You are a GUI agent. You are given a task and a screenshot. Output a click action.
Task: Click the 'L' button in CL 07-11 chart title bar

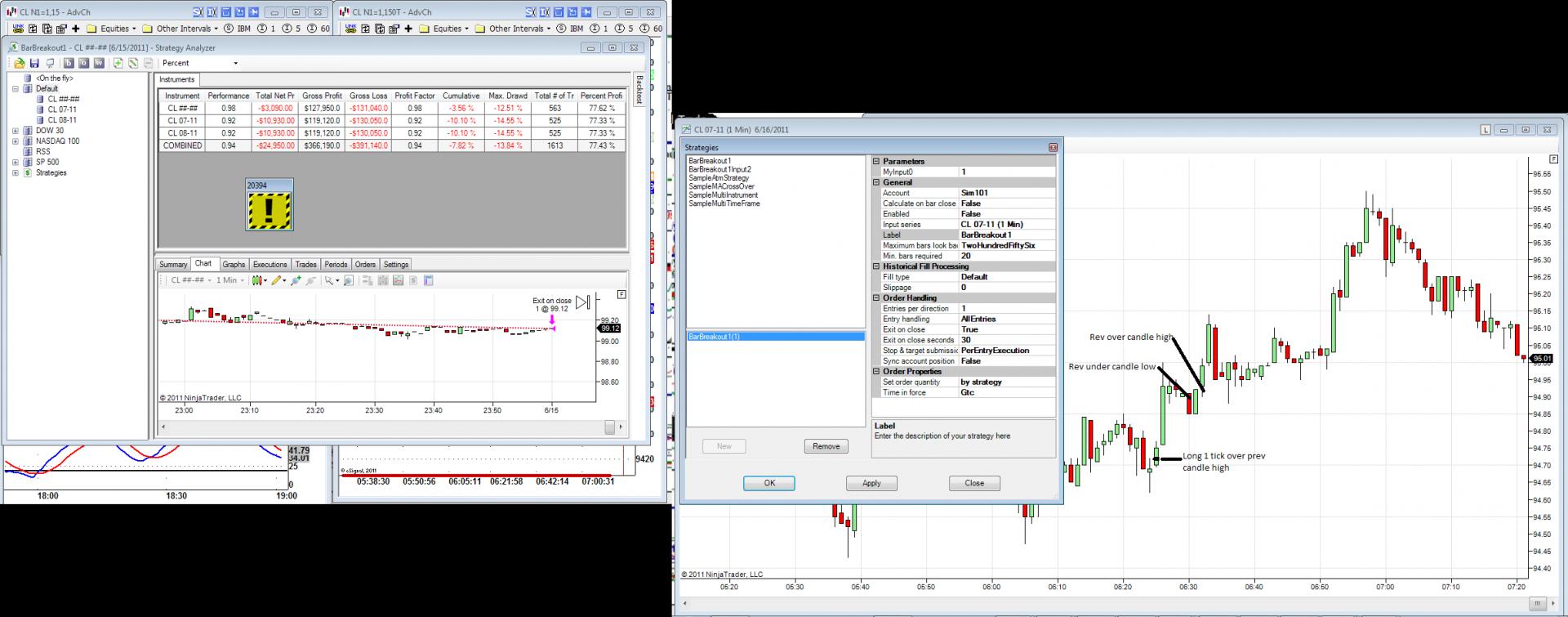coord(1486,130)
